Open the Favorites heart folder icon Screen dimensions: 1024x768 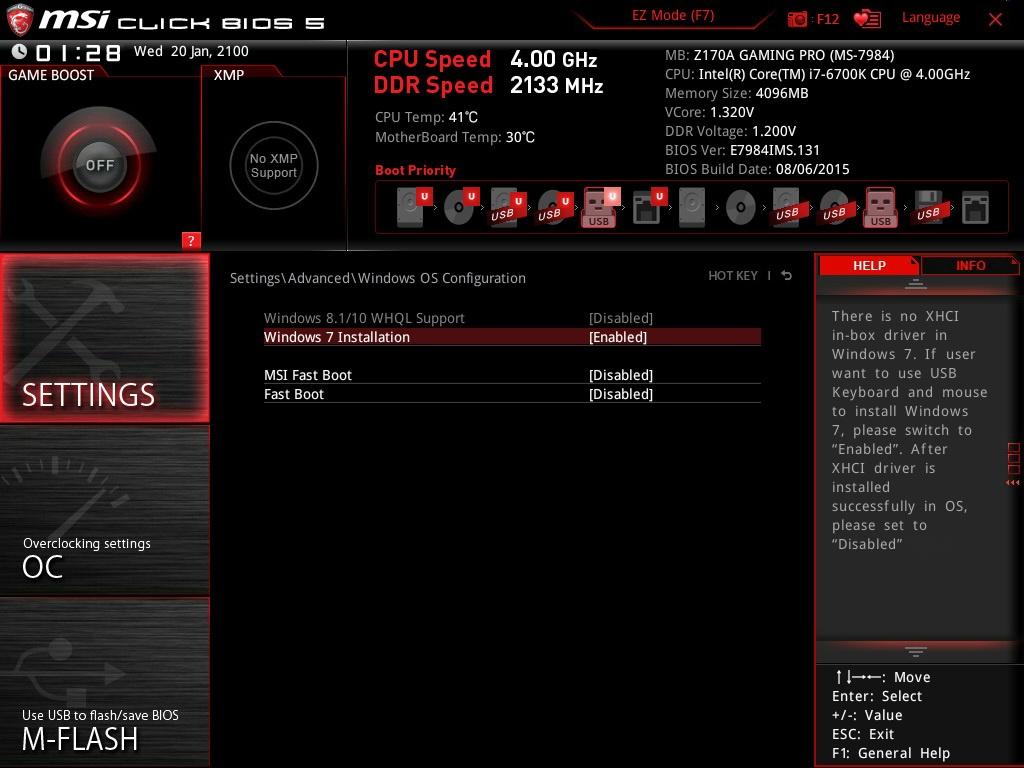coord(867,19)
